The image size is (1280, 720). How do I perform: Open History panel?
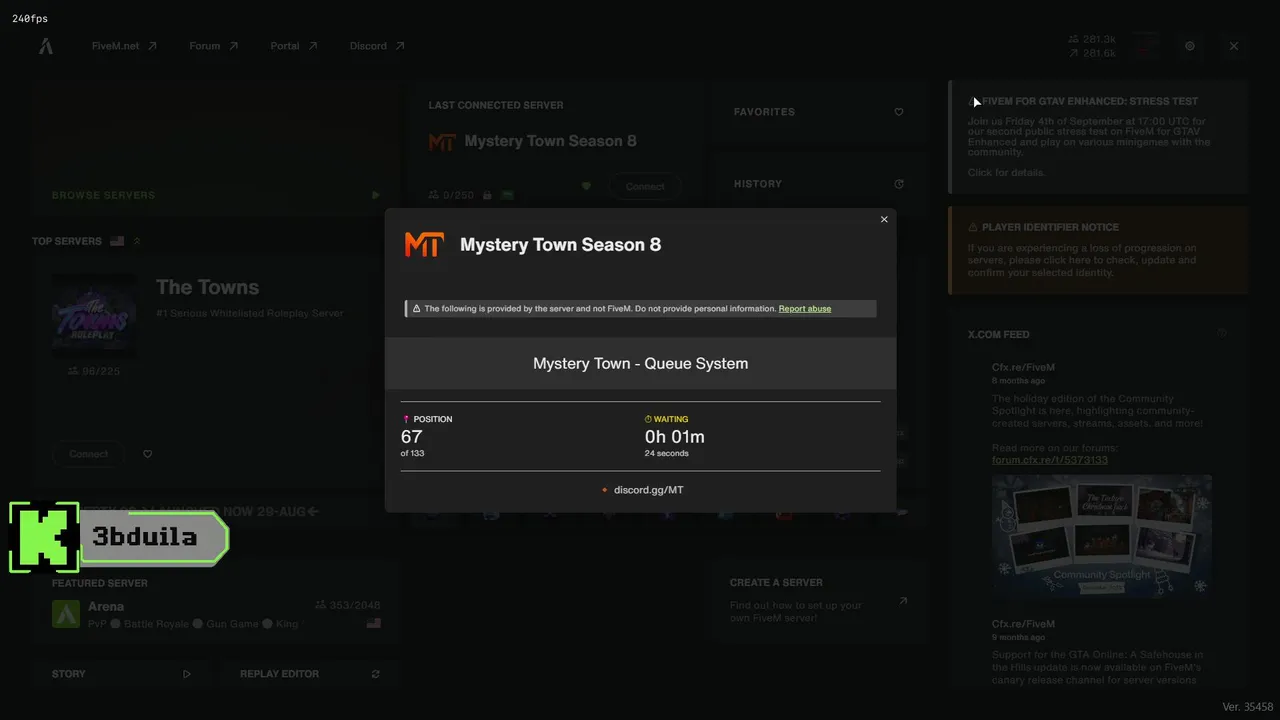point(819,184)
